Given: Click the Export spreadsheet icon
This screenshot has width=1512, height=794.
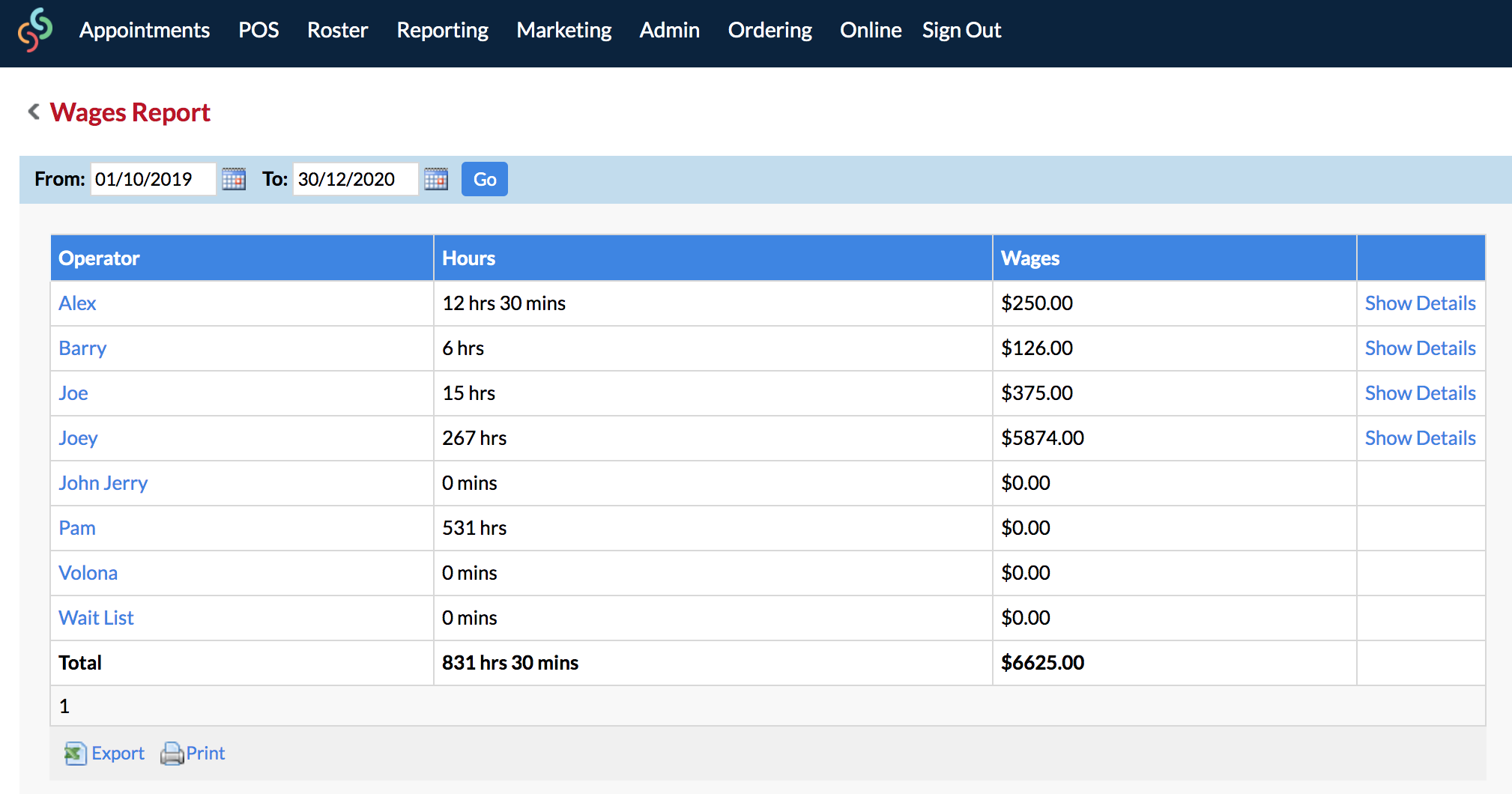Looking at the screenshot, I should pos(75,754).
